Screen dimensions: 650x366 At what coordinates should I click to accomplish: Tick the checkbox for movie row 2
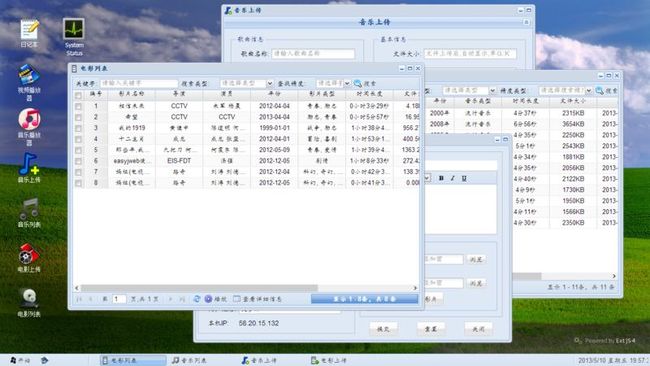(78, 117)
